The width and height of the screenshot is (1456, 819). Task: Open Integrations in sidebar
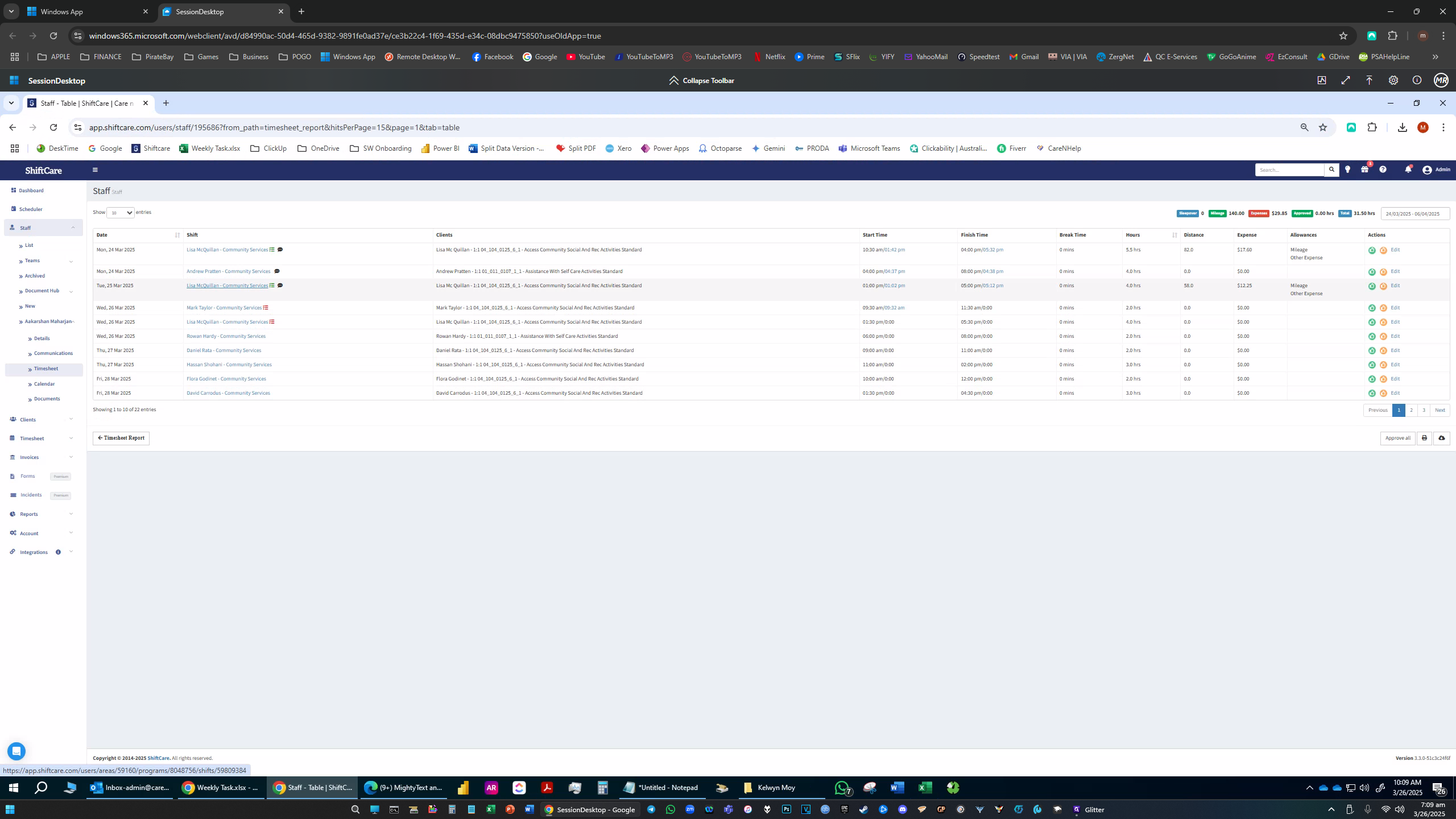pos(34,552)
